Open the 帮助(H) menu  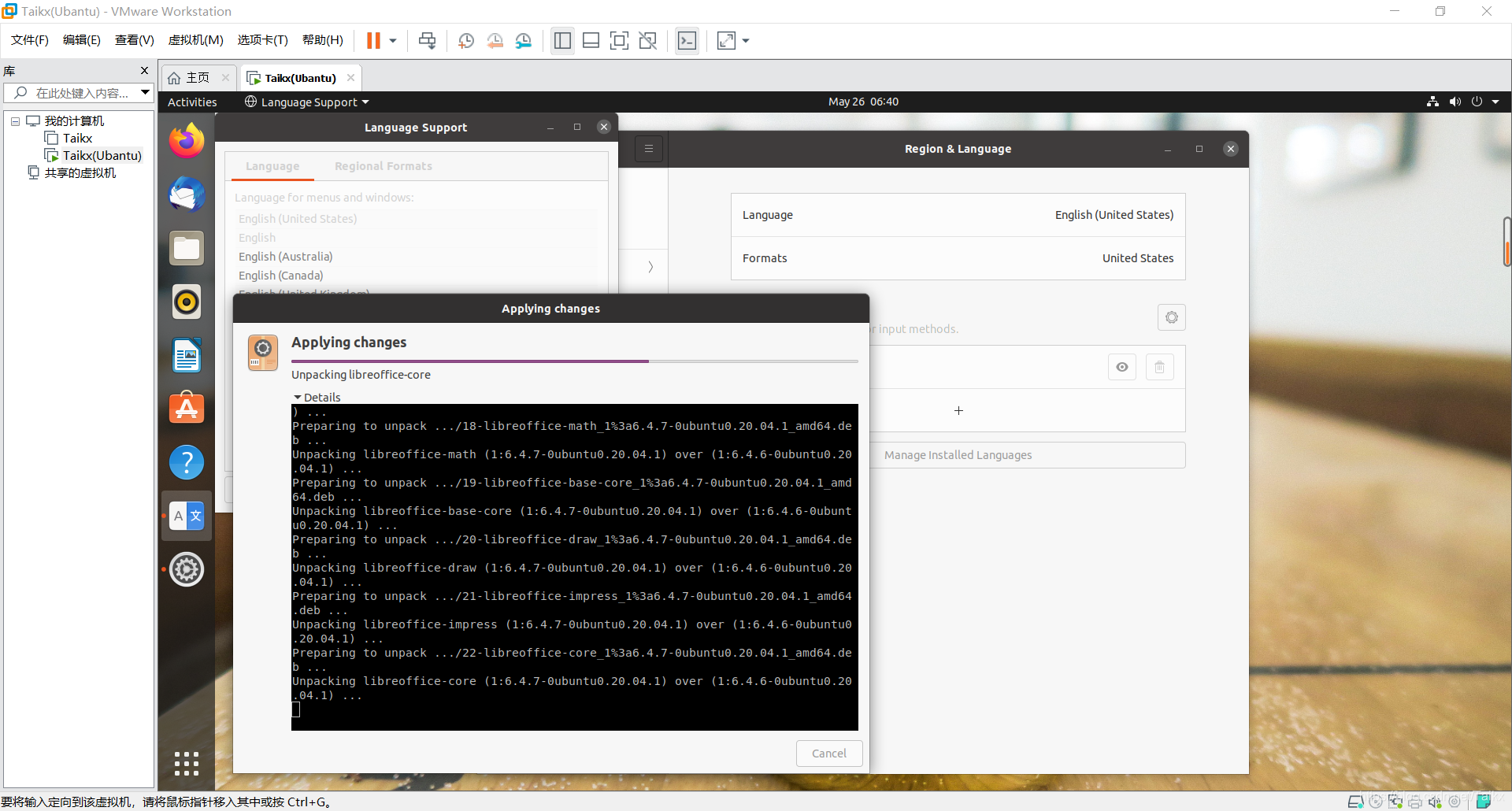(323, 40)
